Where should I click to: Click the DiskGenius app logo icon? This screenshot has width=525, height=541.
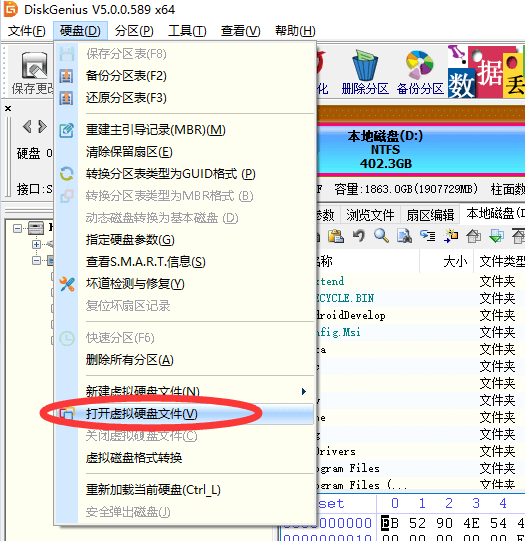(x=11, y=9)
